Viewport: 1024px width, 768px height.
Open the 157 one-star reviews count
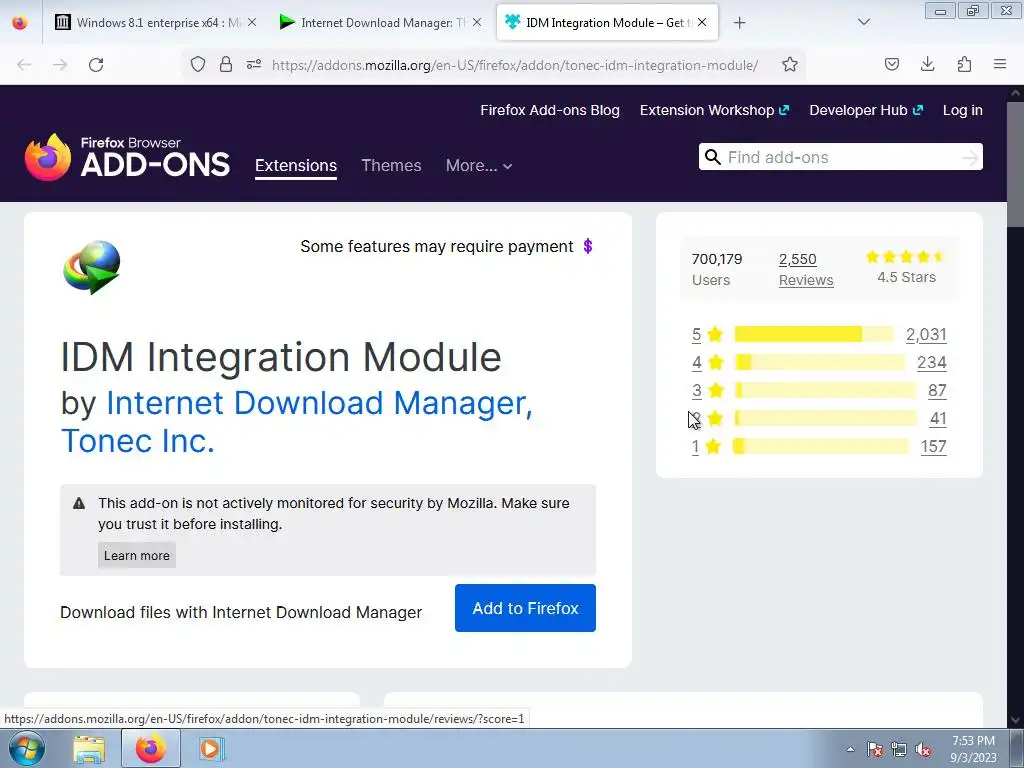point(933,447)
